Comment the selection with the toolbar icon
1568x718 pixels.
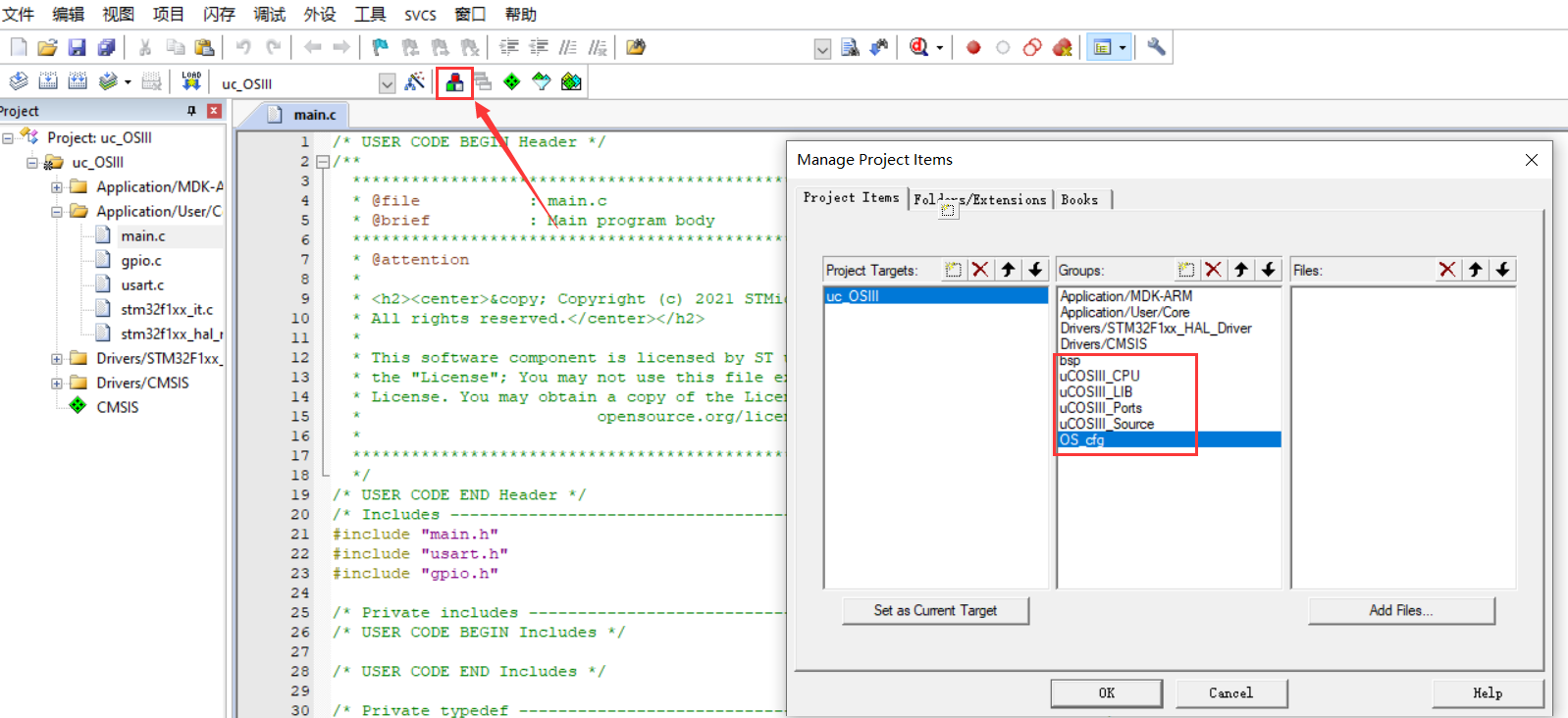pyautogui.click(x=568, y=47)
